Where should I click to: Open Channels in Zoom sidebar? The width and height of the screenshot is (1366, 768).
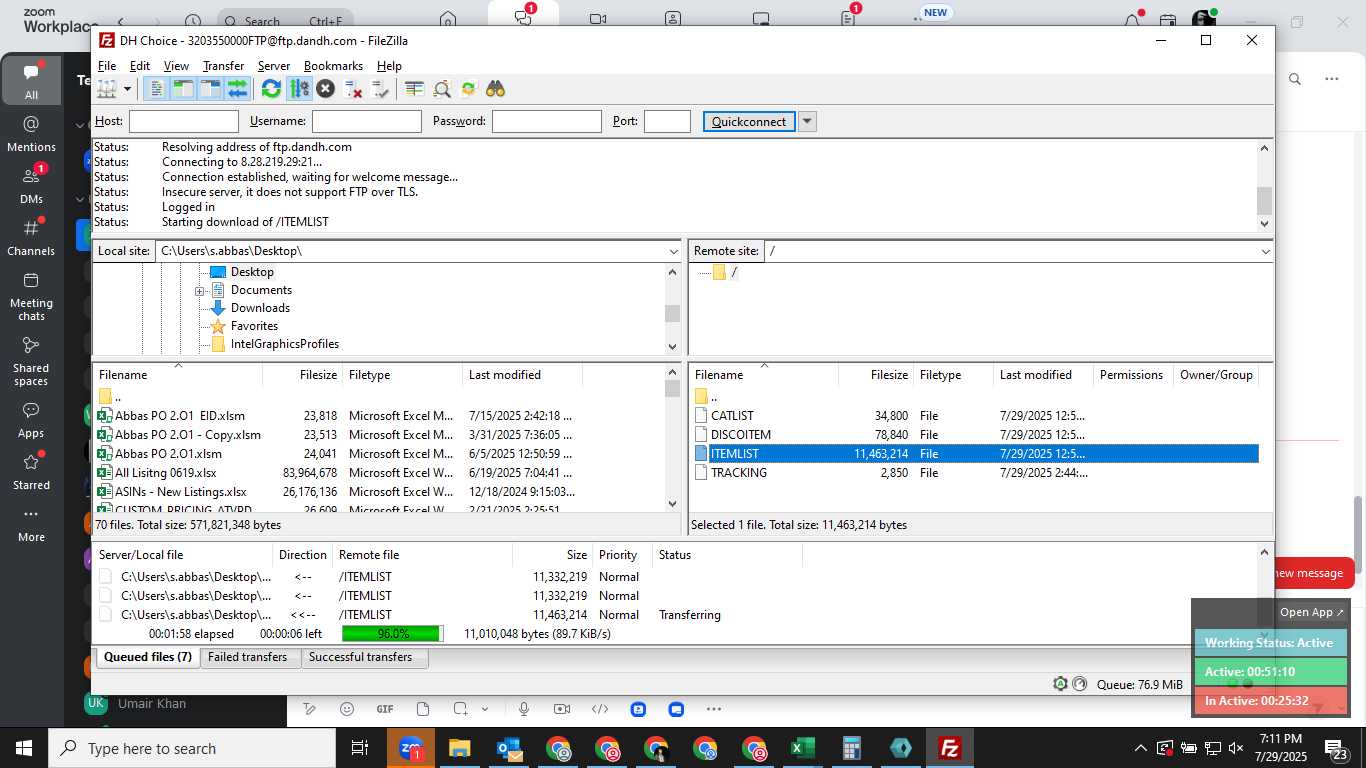31,238
